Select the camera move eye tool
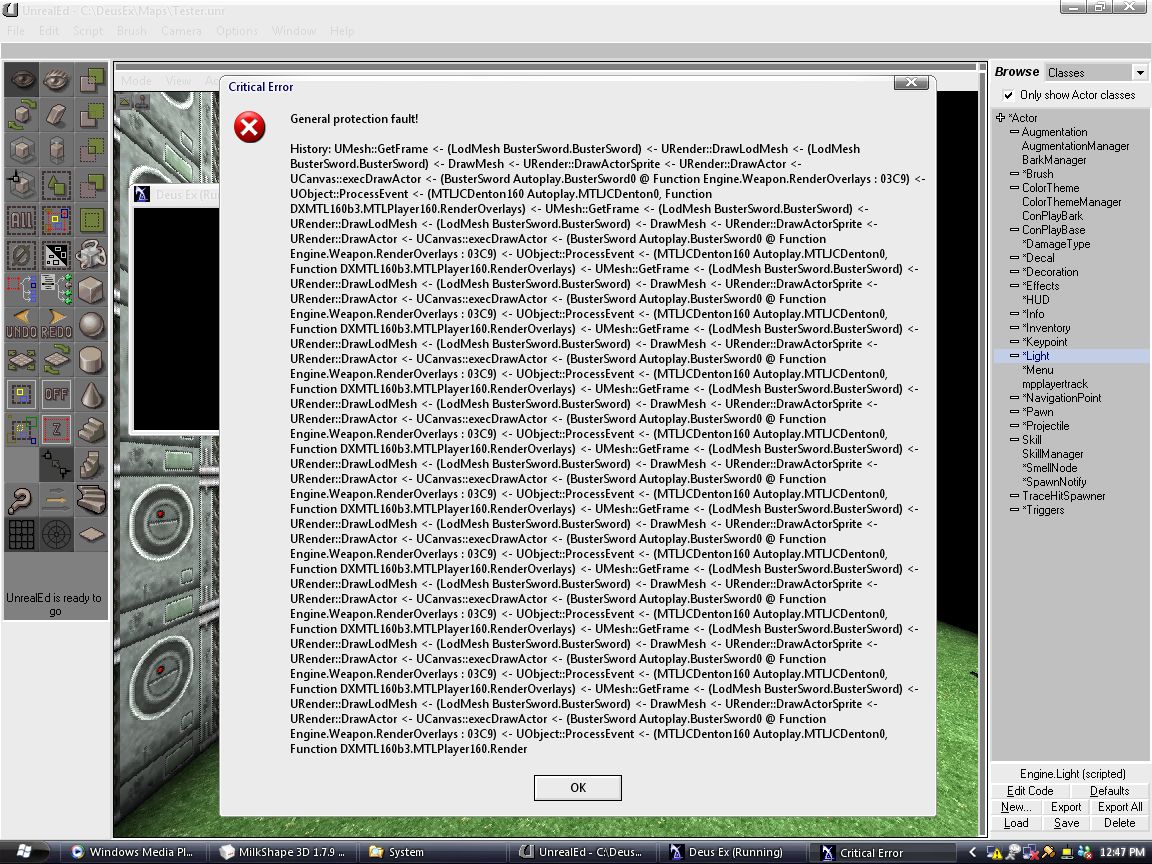This screenshot has height=864, width=1152. click(x=21, y=79)
